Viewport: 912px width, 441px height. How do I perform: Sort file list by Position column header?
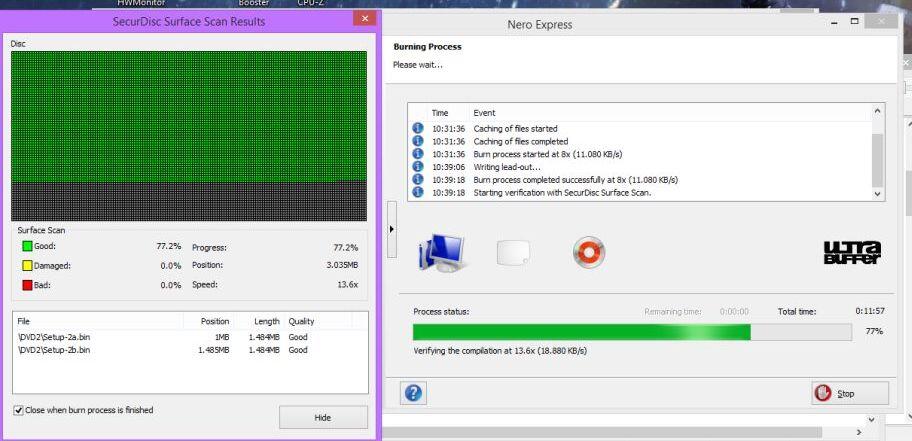208,321
